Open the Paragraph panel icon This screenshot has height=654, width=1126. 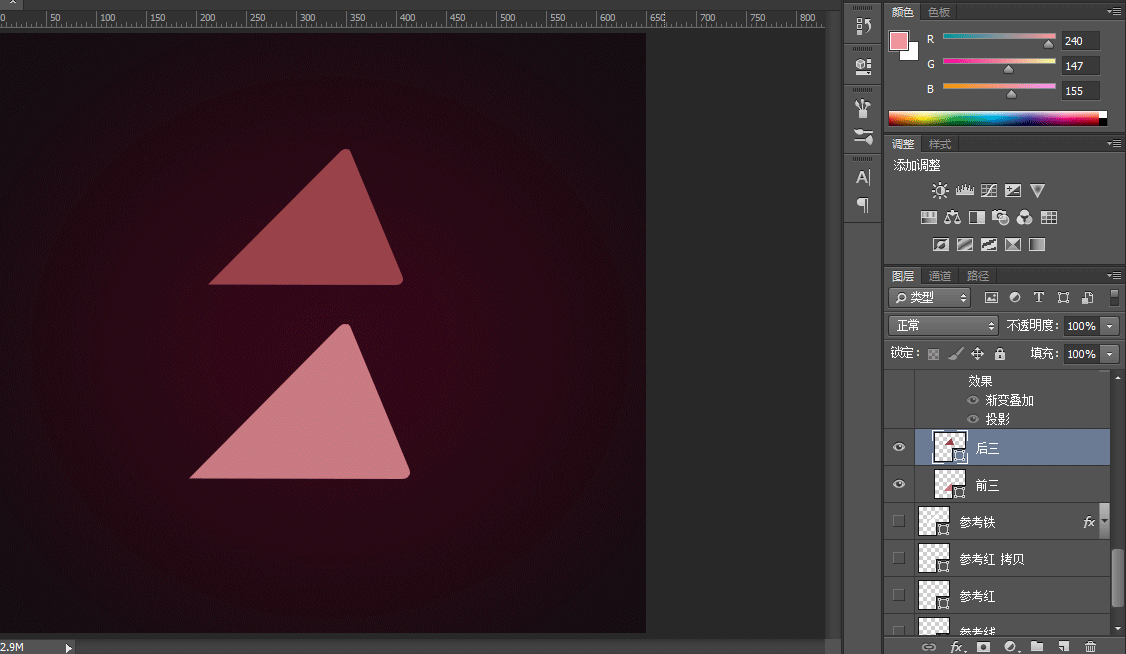(863, 205)
